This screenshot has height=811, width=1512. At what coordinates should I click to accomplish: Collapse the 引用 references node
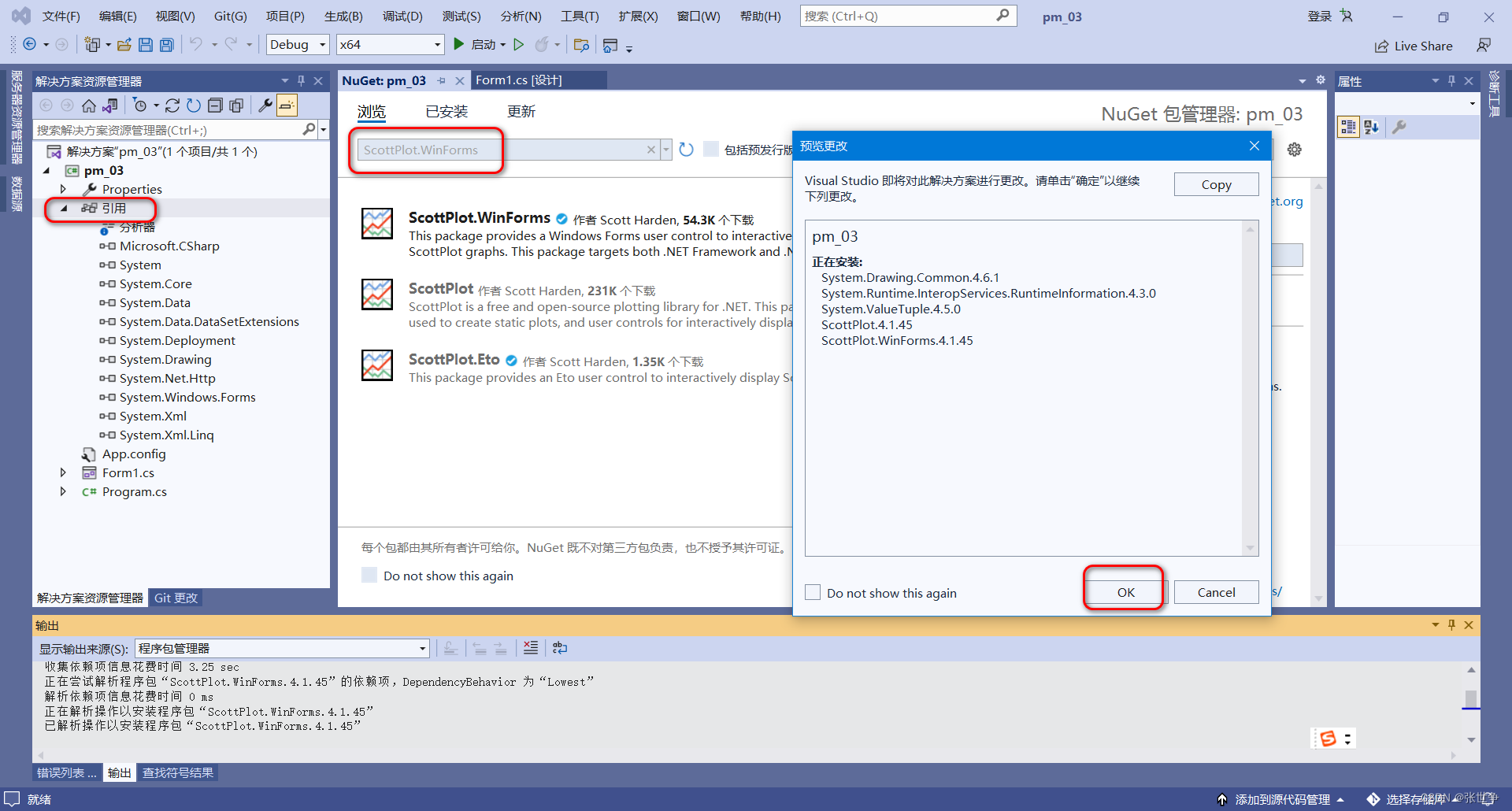(x=64, y=208)
